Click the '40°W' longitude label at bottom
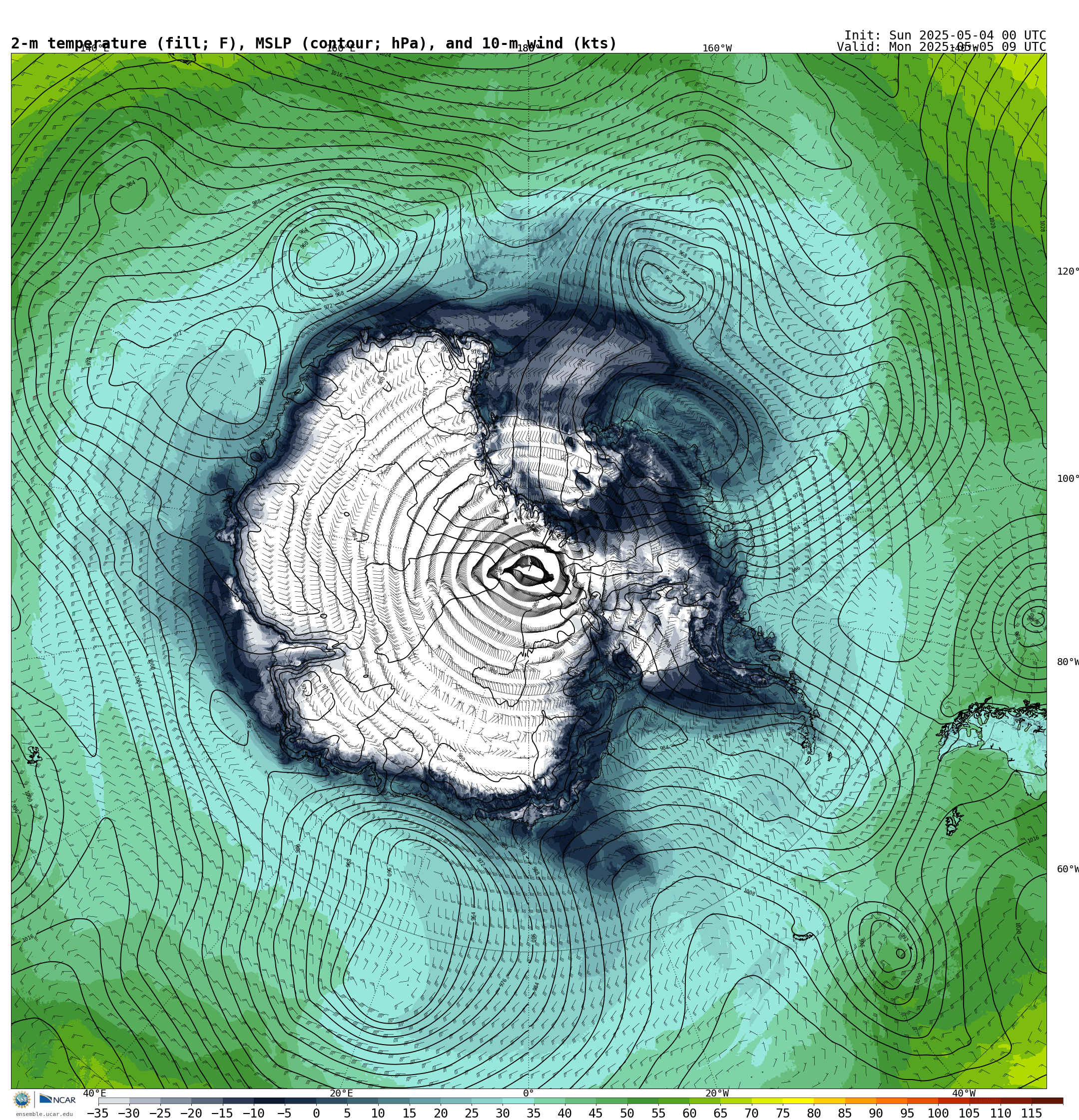 pyautogui.click(x=964, y=1093)
